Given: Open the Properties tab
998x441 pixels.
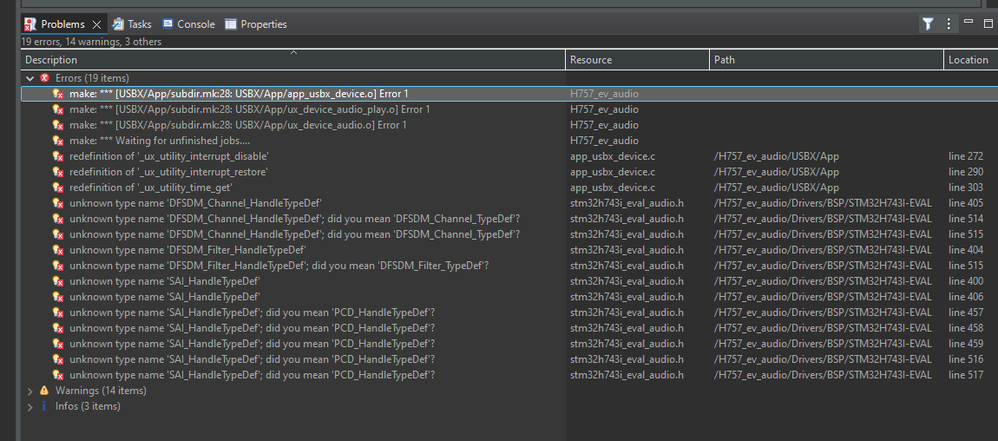Looking at the screenshot, I should pyautogui.click(x=256, y=24).
